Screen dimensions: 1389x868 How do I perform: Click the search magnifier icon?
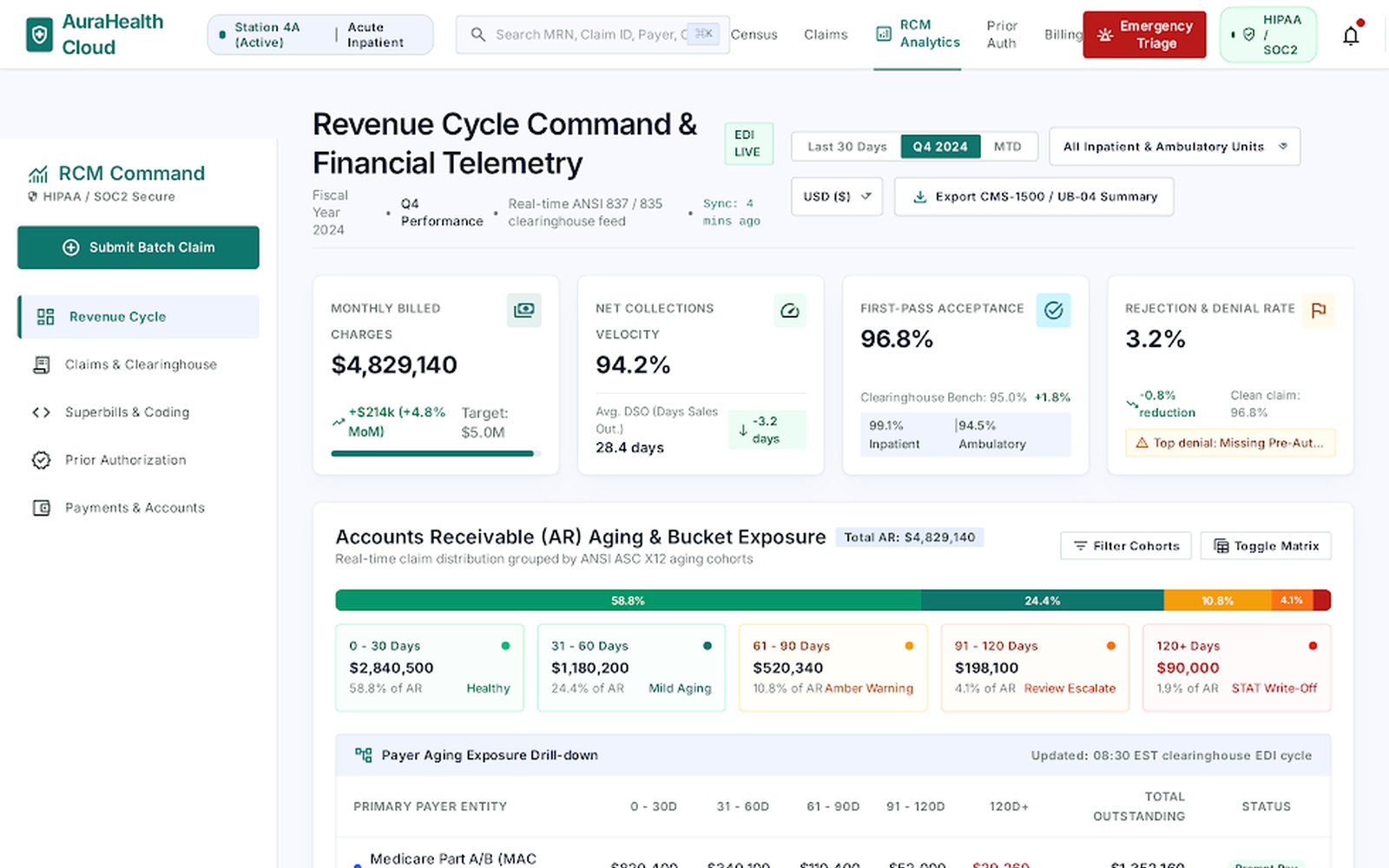coord(477,35)
